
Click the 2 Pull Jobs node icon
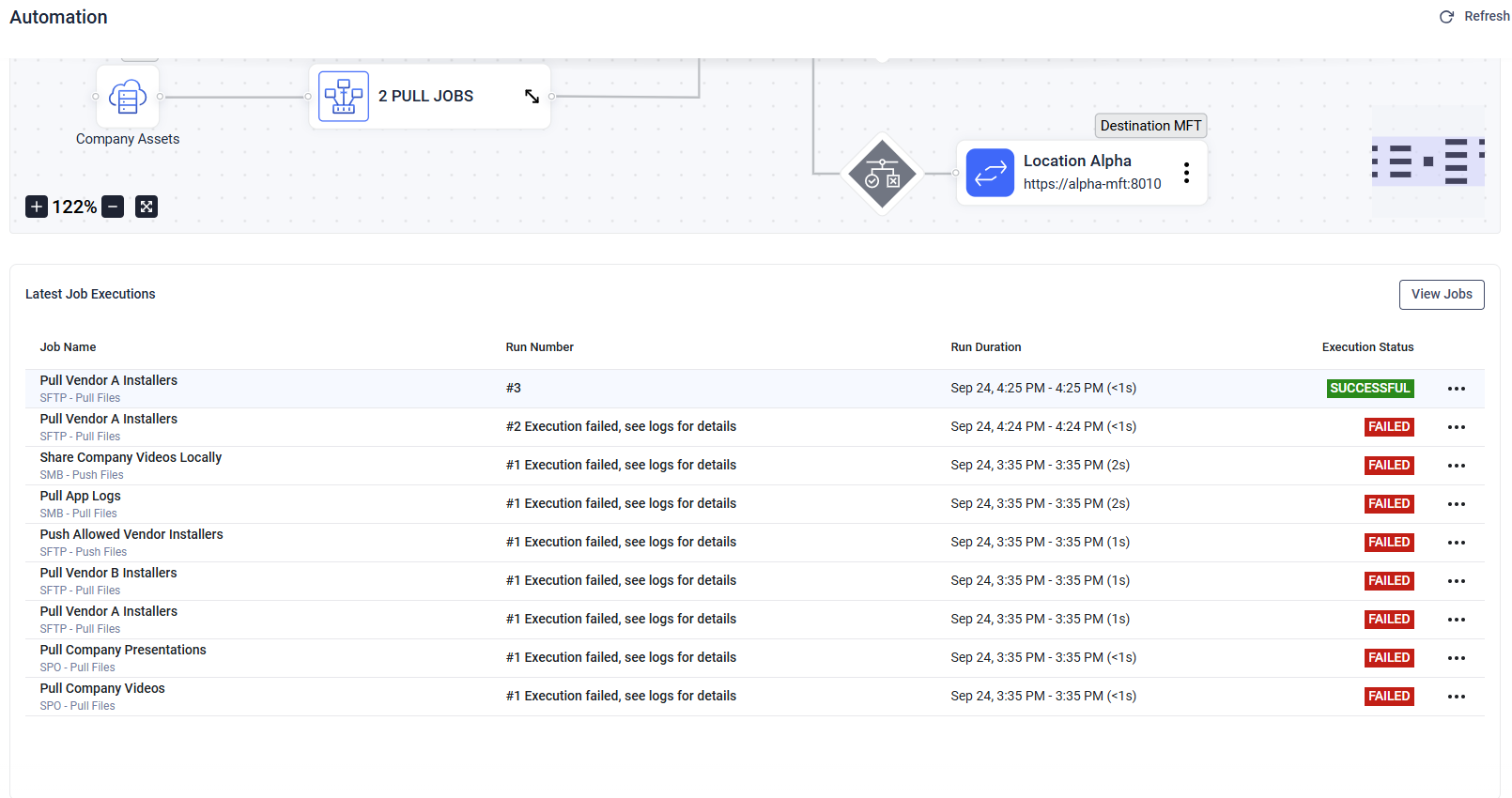pyautogui.click(x=344, y=97)
